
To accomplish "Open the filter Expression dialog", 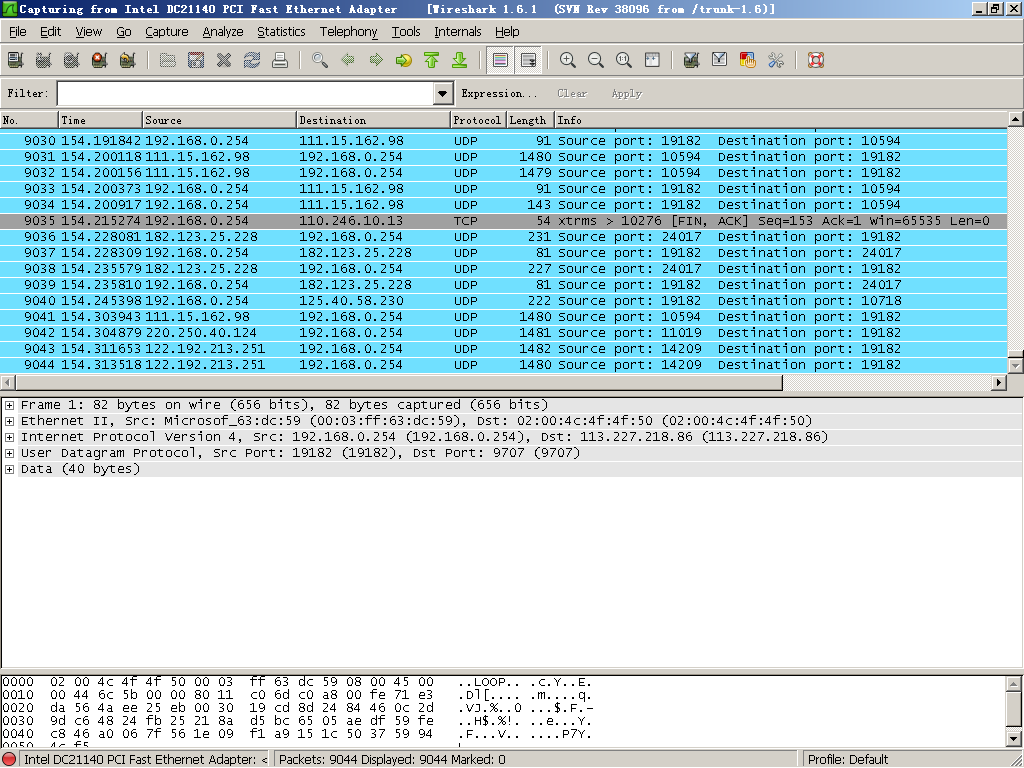I will [499, 93].
